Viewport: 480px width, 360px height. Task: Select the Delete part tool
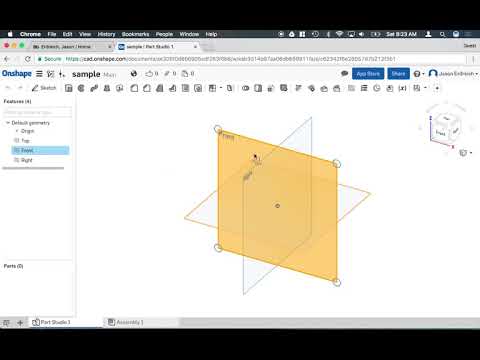click(x=284, y=88)
